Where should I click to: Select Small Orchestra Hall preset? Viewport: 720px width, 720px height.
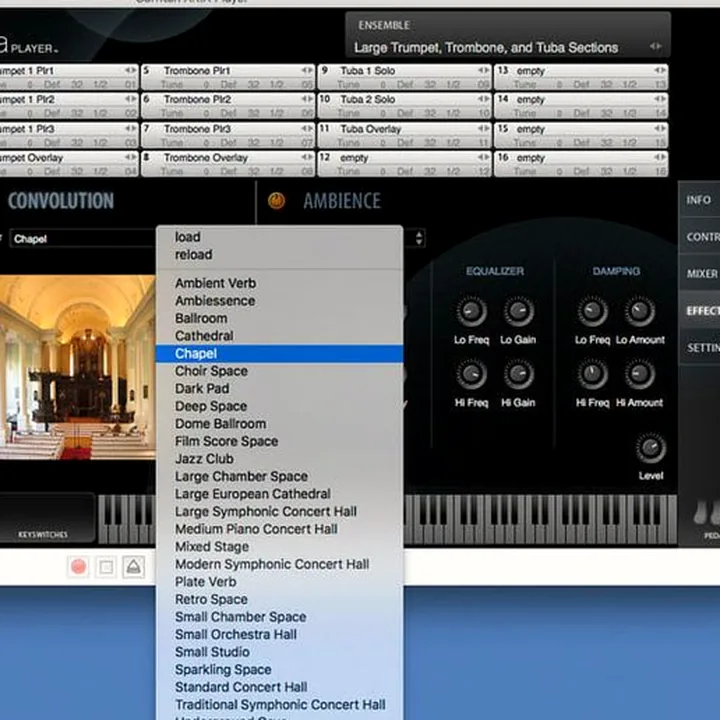tap(280, 634)
